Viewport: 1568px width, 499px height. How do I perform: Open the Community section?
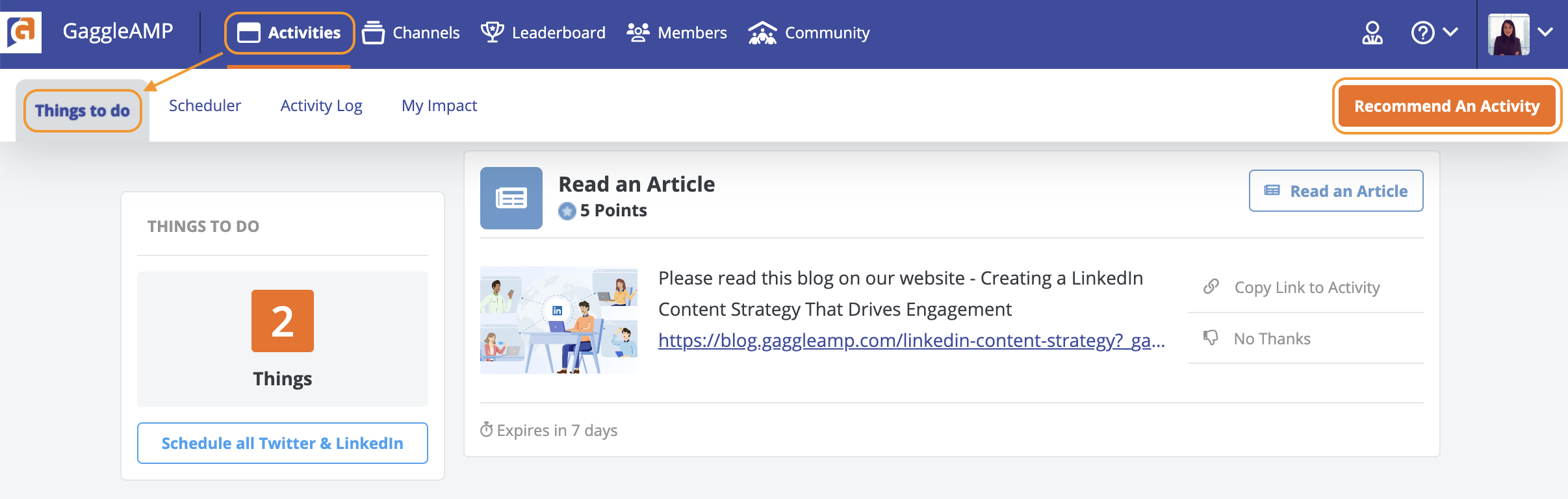808,32
